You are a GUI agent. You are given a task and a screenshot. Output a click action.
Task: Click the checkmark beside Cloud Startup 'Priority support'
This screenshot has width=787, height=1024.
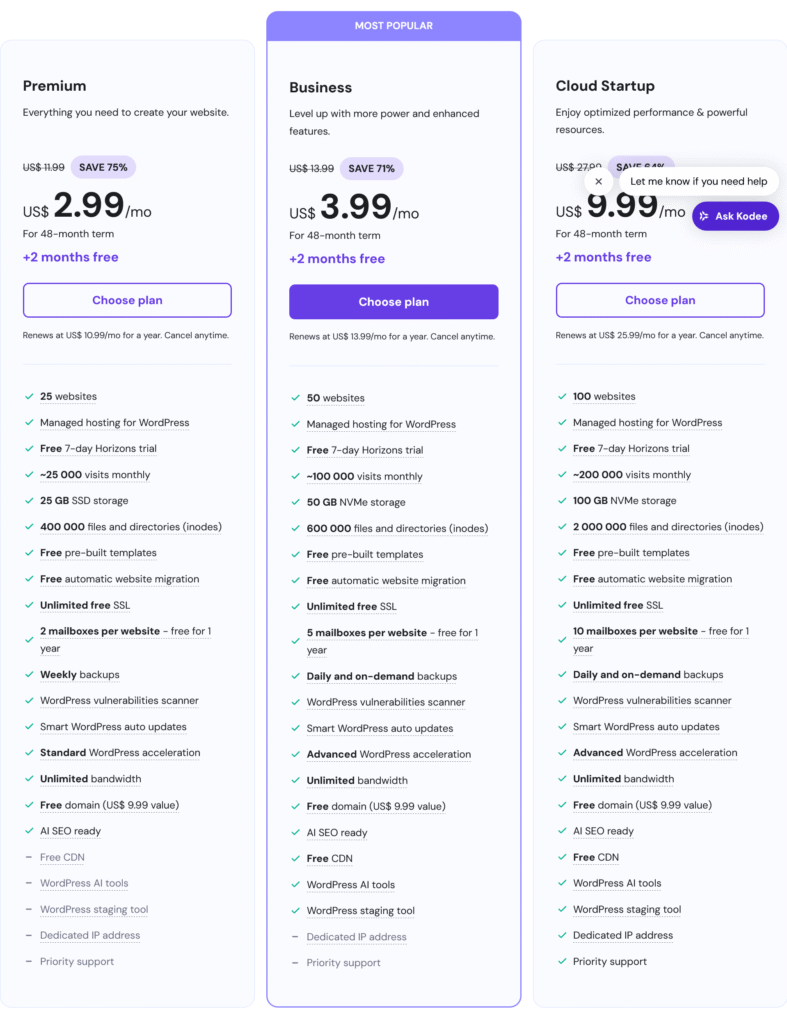coord(562,962)
